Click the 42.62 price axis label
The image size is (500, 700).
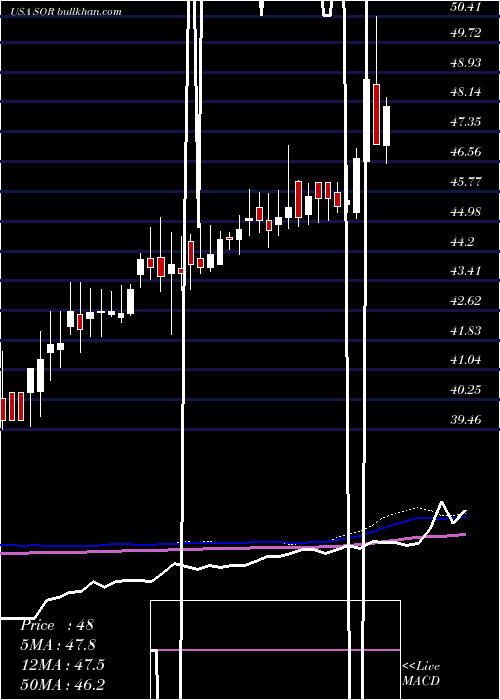tap(466, 300)
